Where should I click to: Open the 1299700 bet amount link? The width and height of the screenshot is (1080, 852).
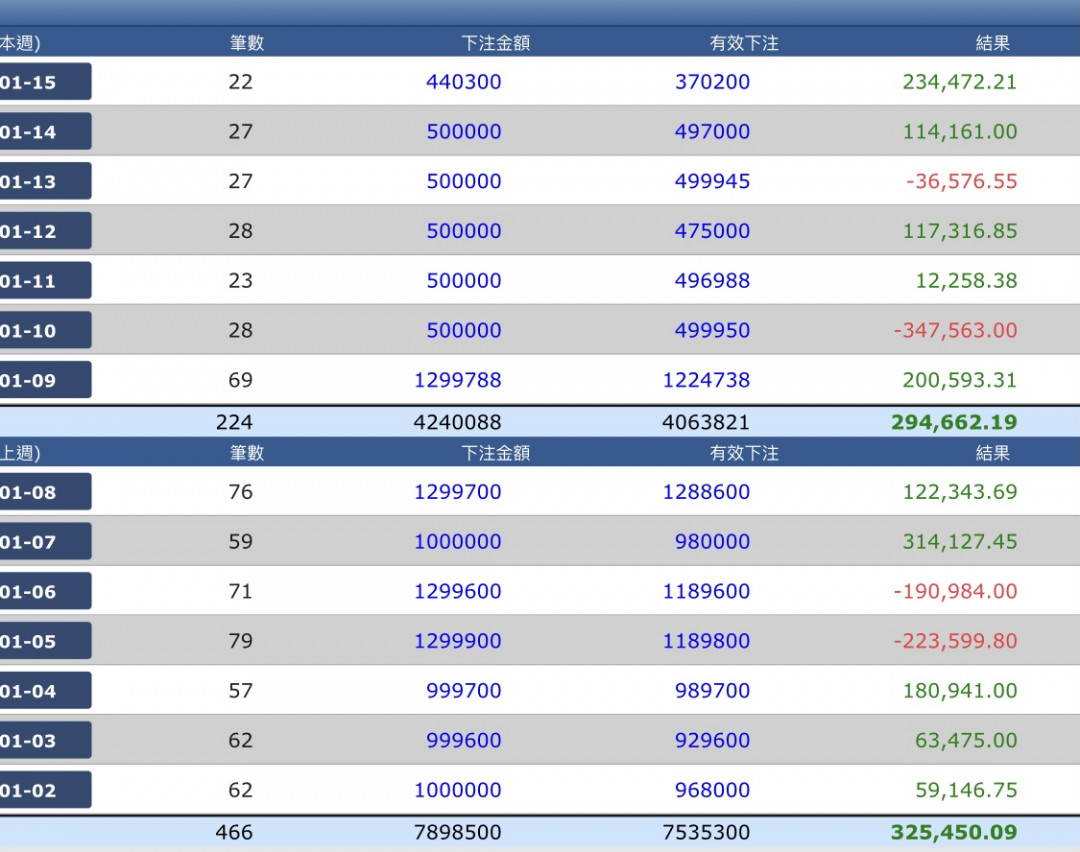(x=457, y=492)
